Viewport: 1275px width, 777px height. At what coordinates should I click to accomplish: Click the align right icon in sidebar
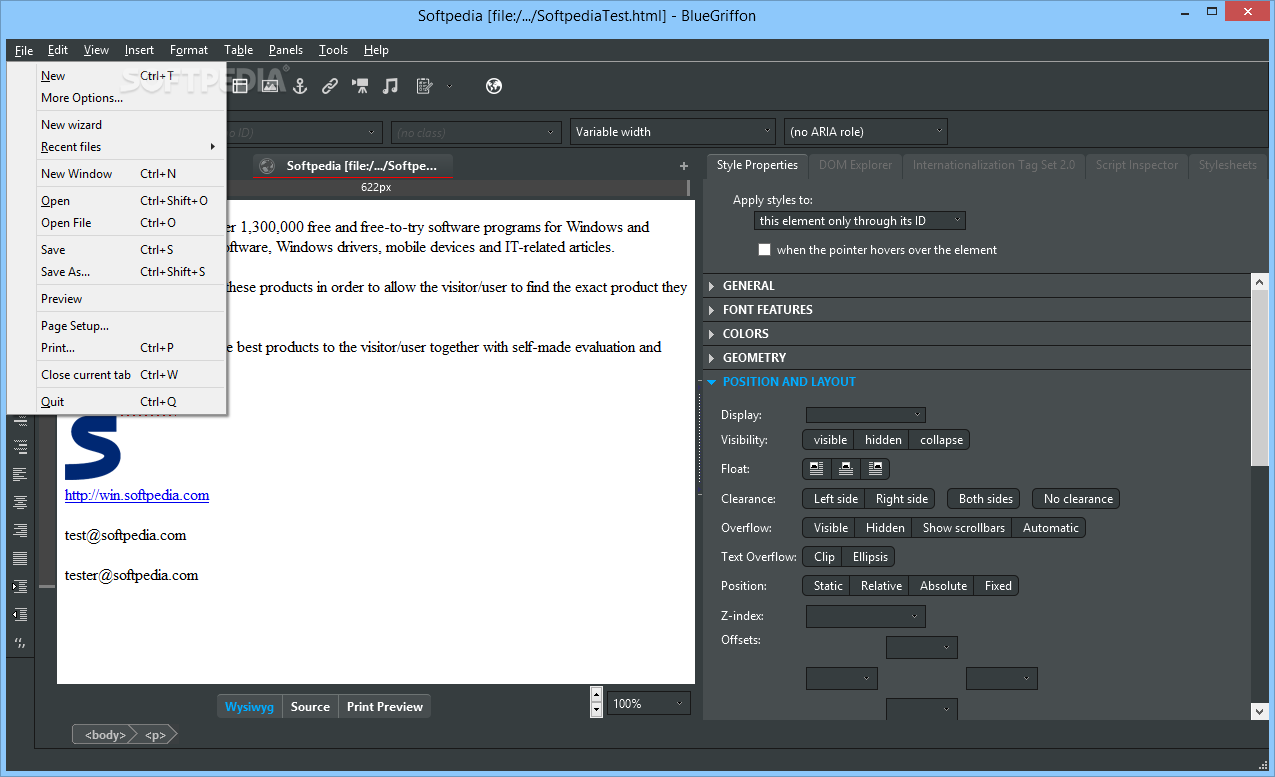[19, 530]
